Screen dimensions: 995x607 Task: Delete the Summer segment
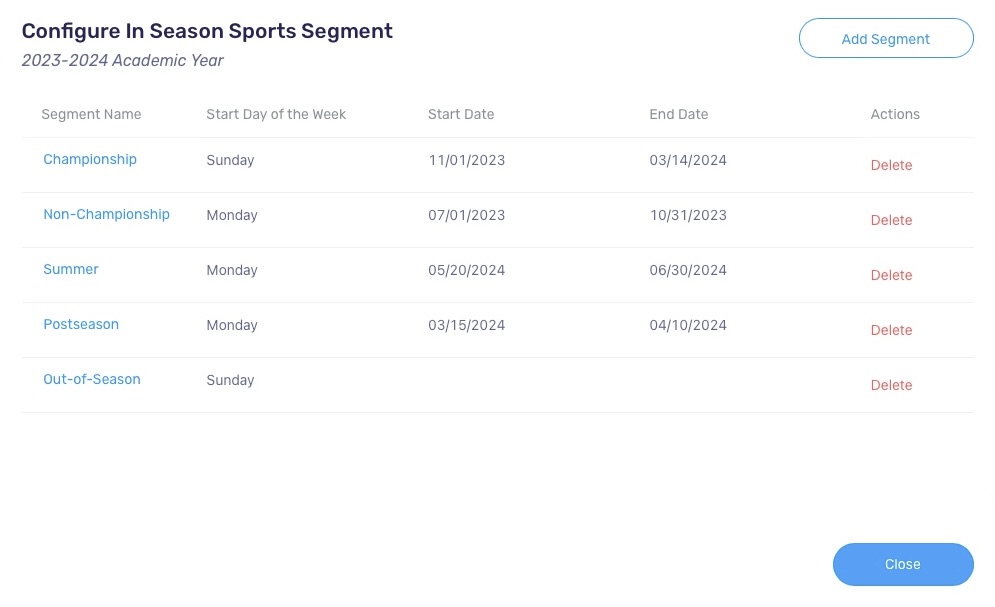[x=891, y=275]
